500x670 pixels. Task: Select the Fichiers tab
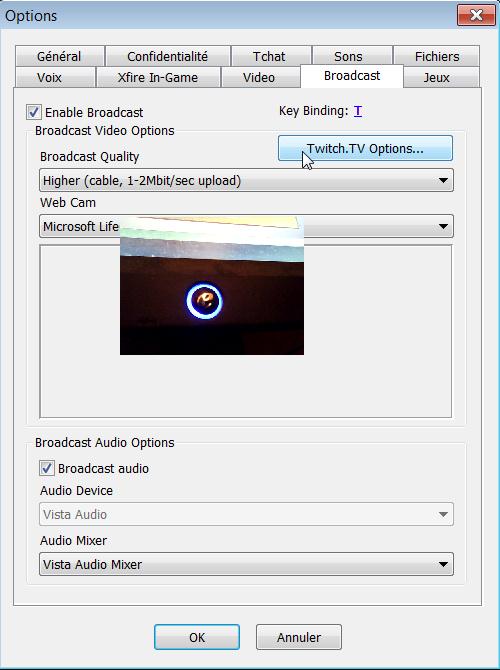coord(437,56)
